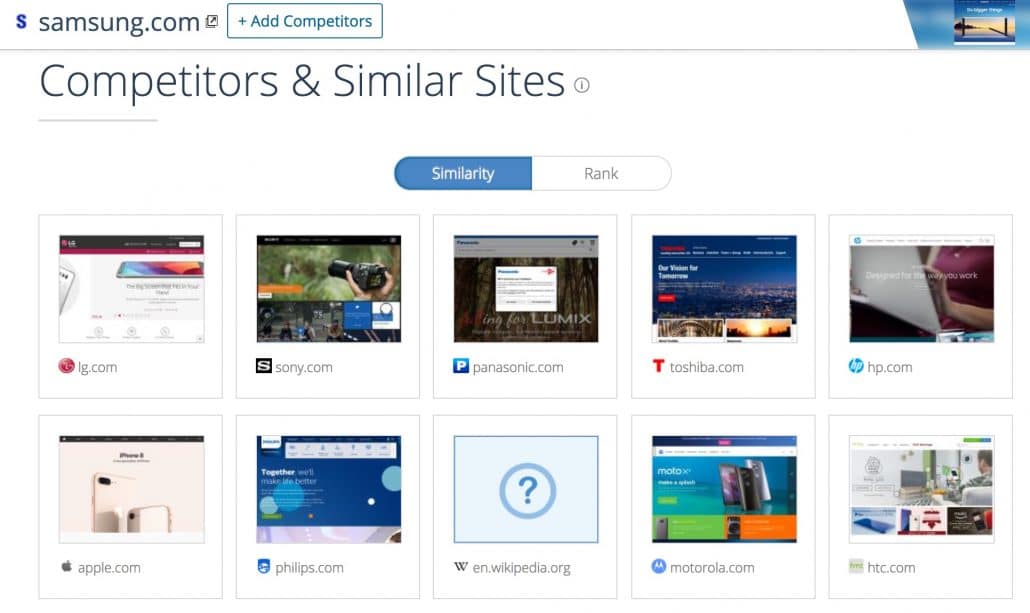The width and height of the screenshot is (1030, 613).
Task: Switch to the Similarity tab
Action: (x=463, y=173)
